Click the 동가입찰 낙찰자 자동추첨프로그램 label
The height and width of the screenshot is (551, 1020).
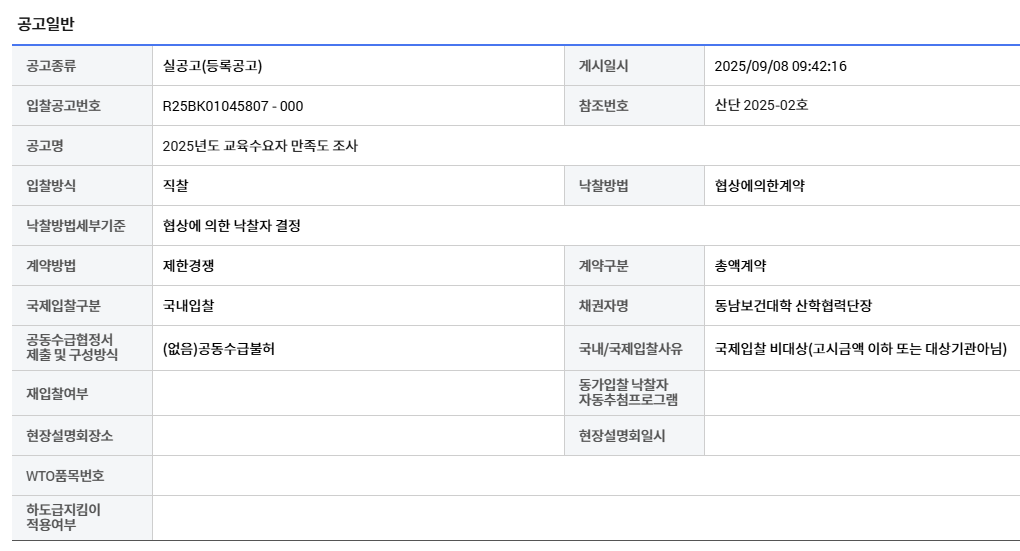[x=628, y=392]
